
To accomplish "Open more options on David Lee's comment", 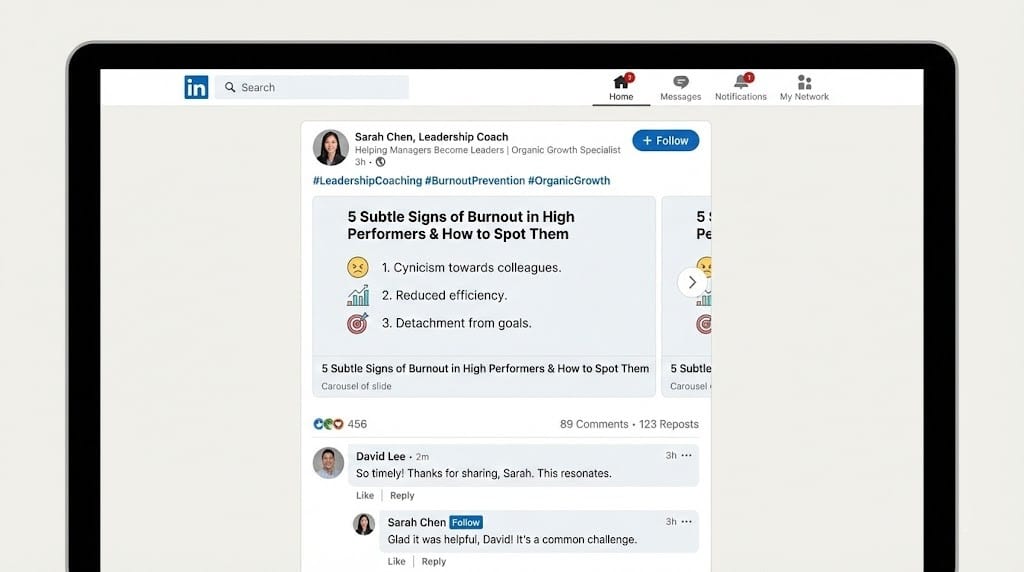I will tap(686, 455).
